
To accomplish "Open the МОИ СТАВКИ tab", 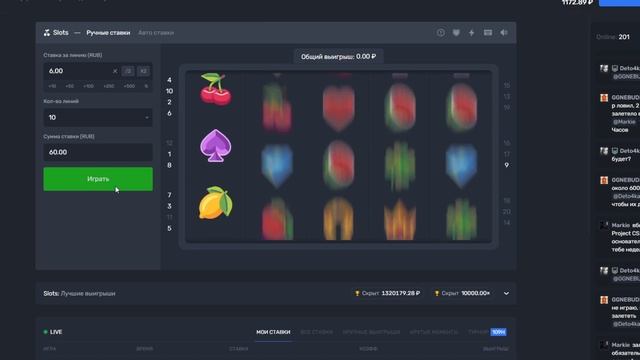I will tap(273, 332).
